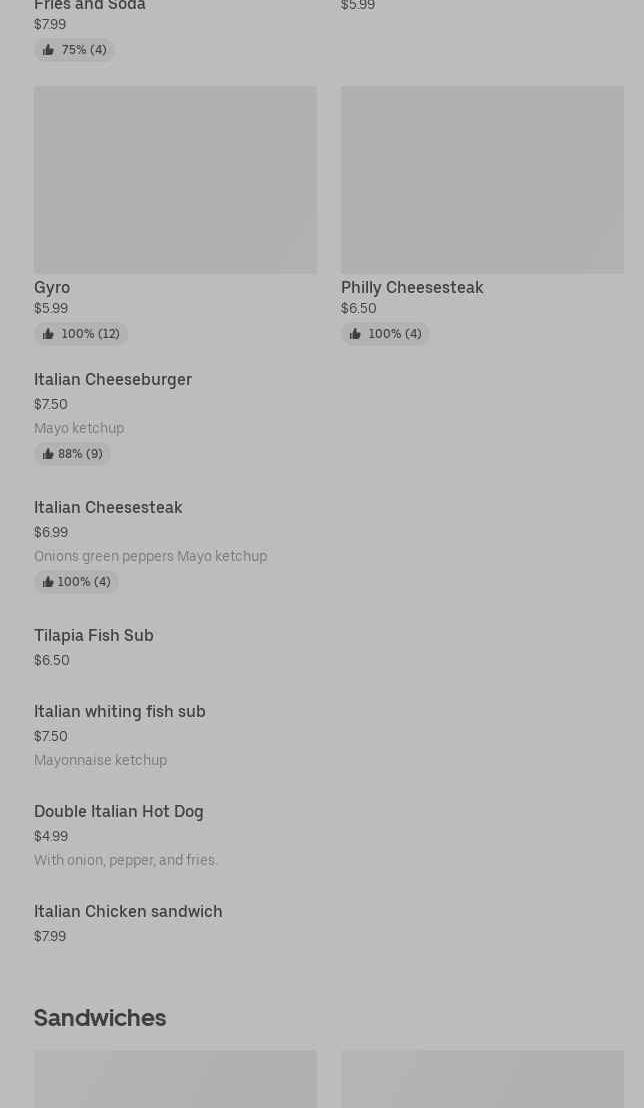
Task: Select the Gyro menu item title
Action: coord(52,288)
